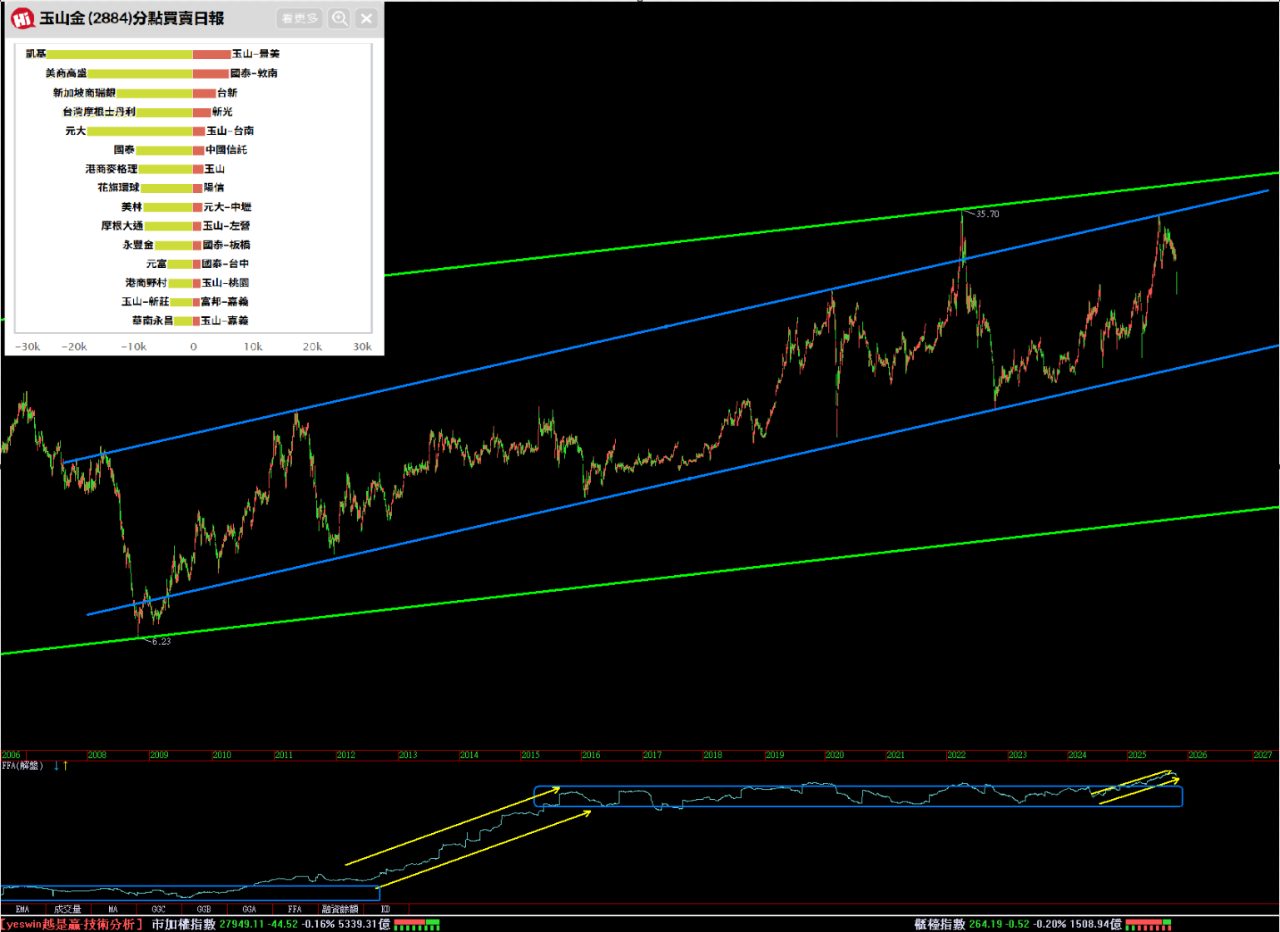Open the MA indicator tab
The image size is (1280, 932).
[113, 909]
